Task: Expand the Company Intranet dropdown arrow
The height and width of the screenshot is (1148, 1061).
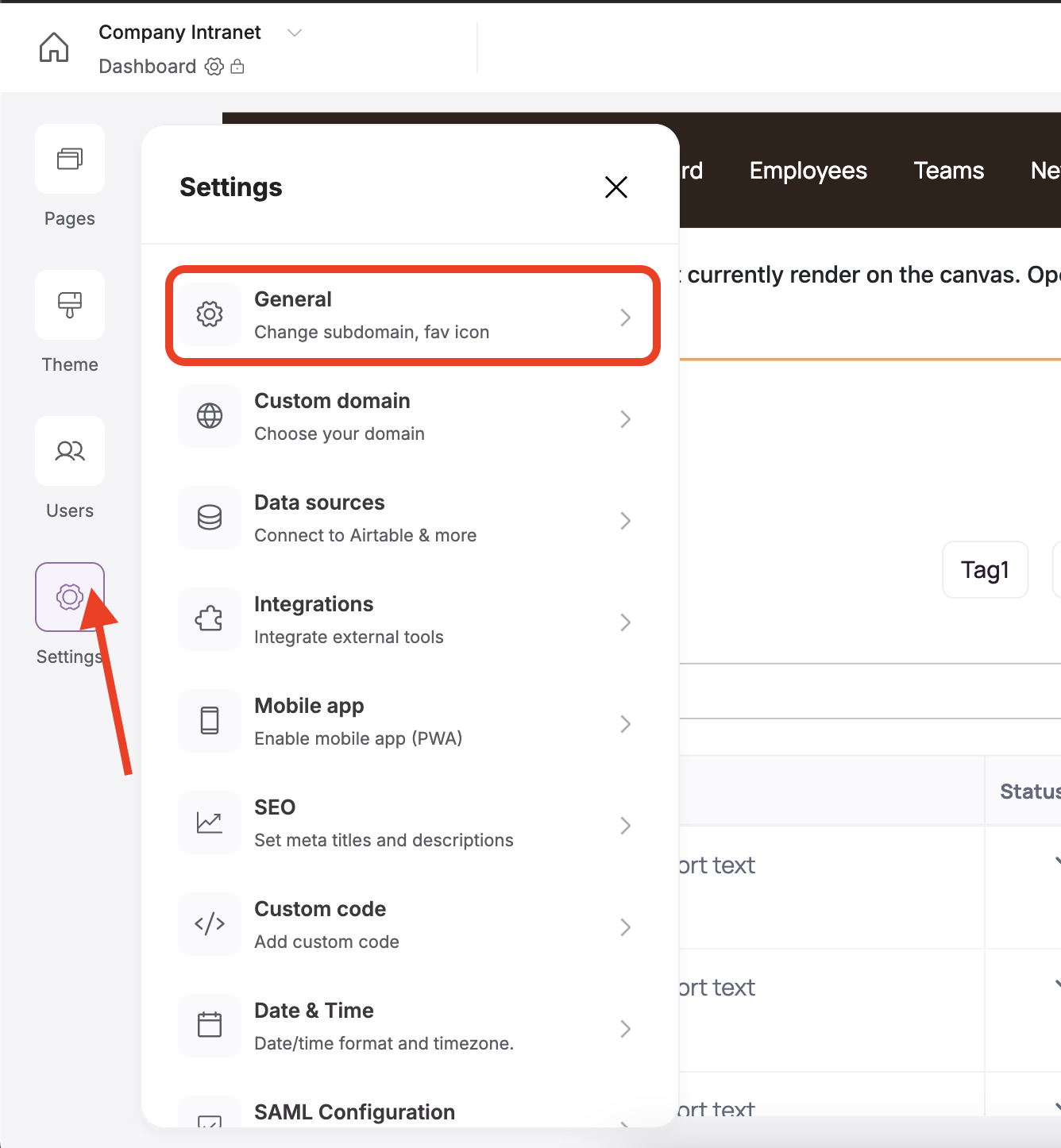Action: [x=295, y=33]
